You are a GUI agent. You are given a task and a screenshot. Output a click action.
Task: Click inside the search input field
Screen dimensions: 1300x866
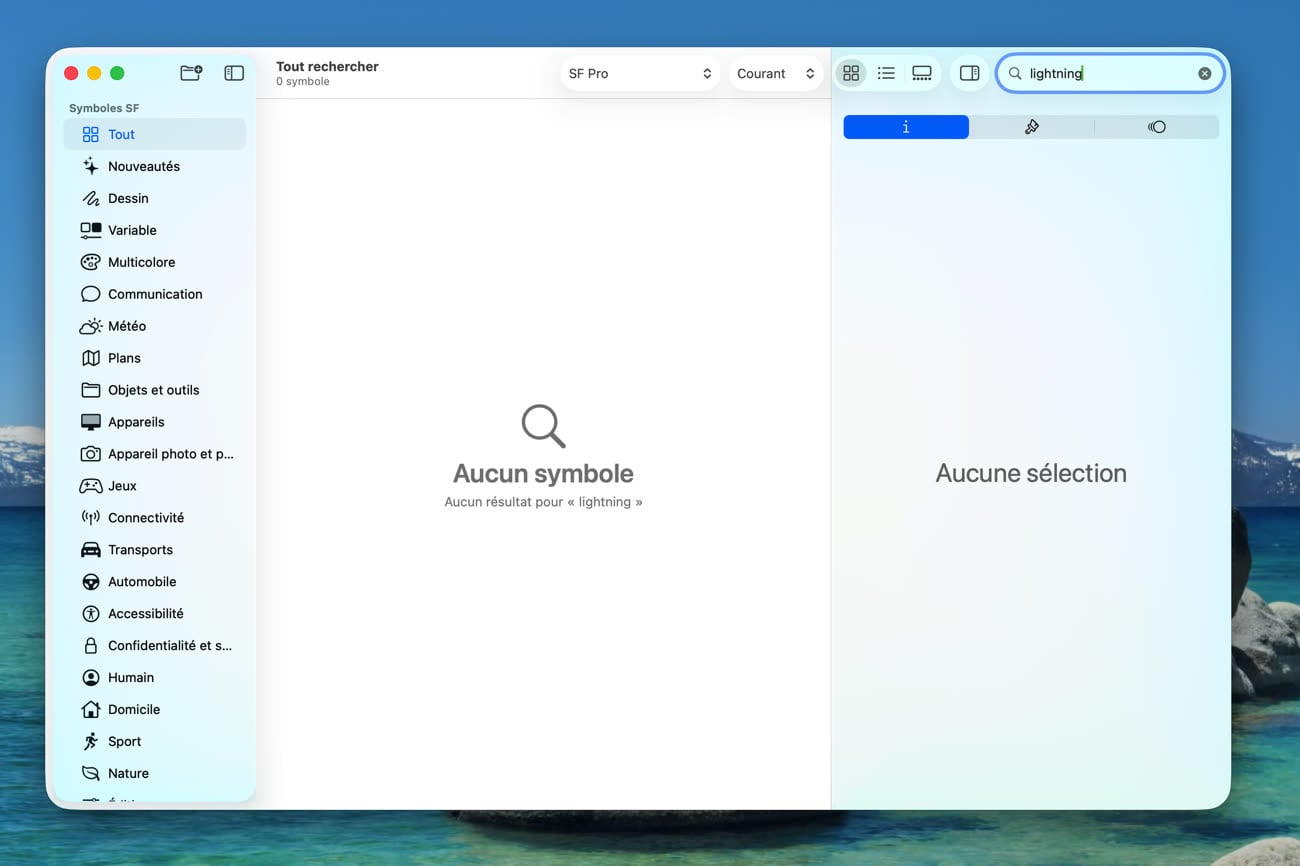(x=1100, y=72)
